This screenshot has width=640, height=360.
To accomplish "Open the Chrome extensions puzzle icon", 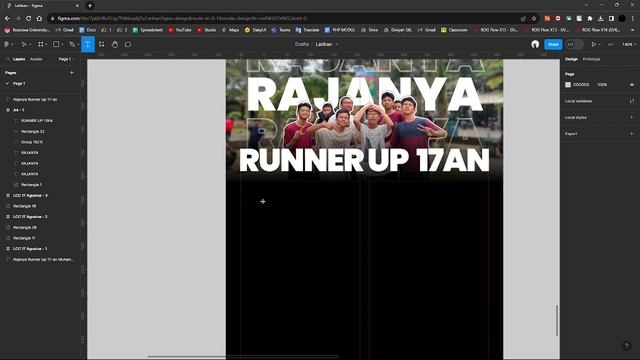I will (590, 18).
